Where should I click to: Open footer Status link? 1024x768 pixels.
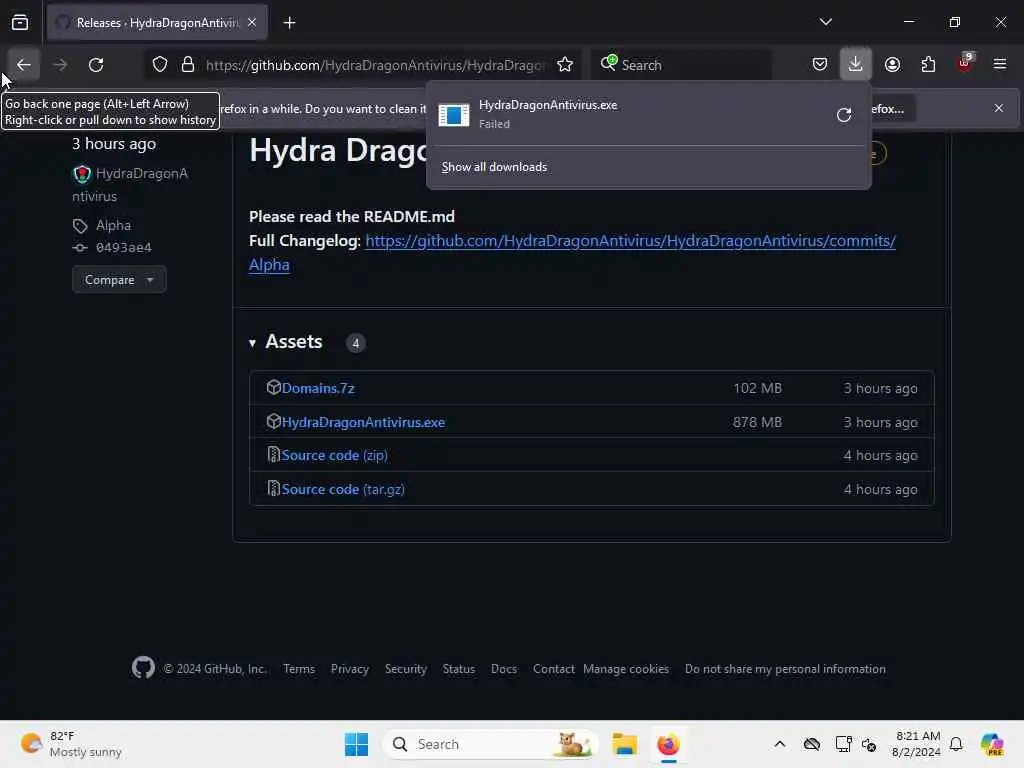[x=458, y=669]
